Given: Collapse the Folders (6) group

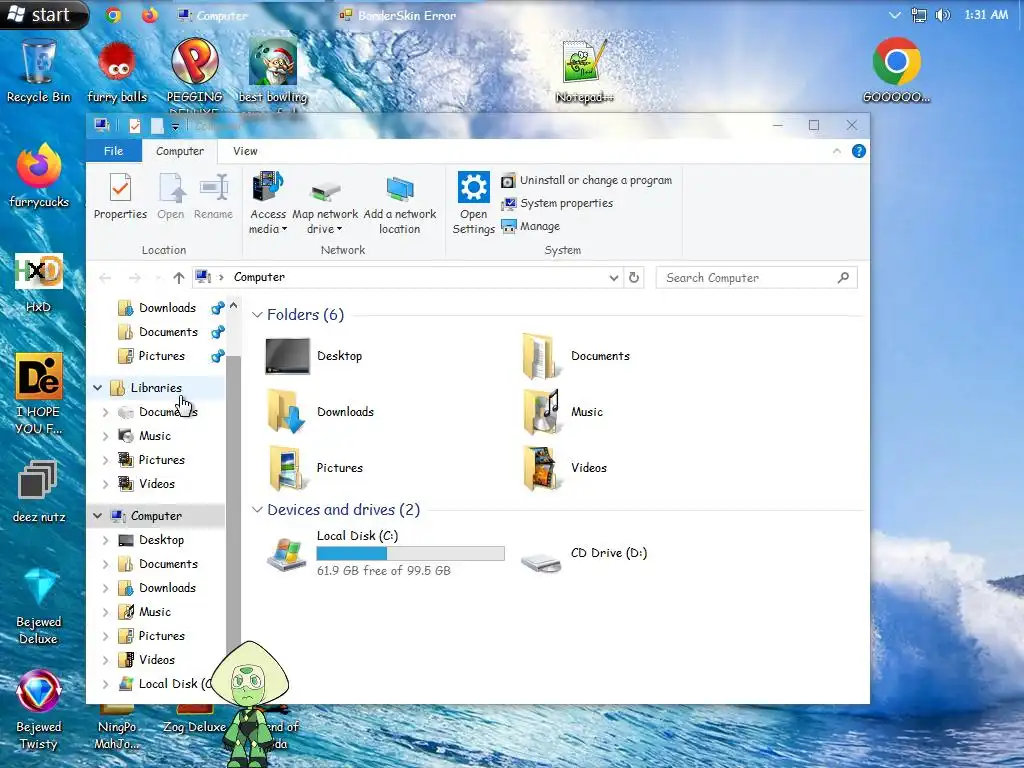Looking at the screenshot, I should click(257, 315).
